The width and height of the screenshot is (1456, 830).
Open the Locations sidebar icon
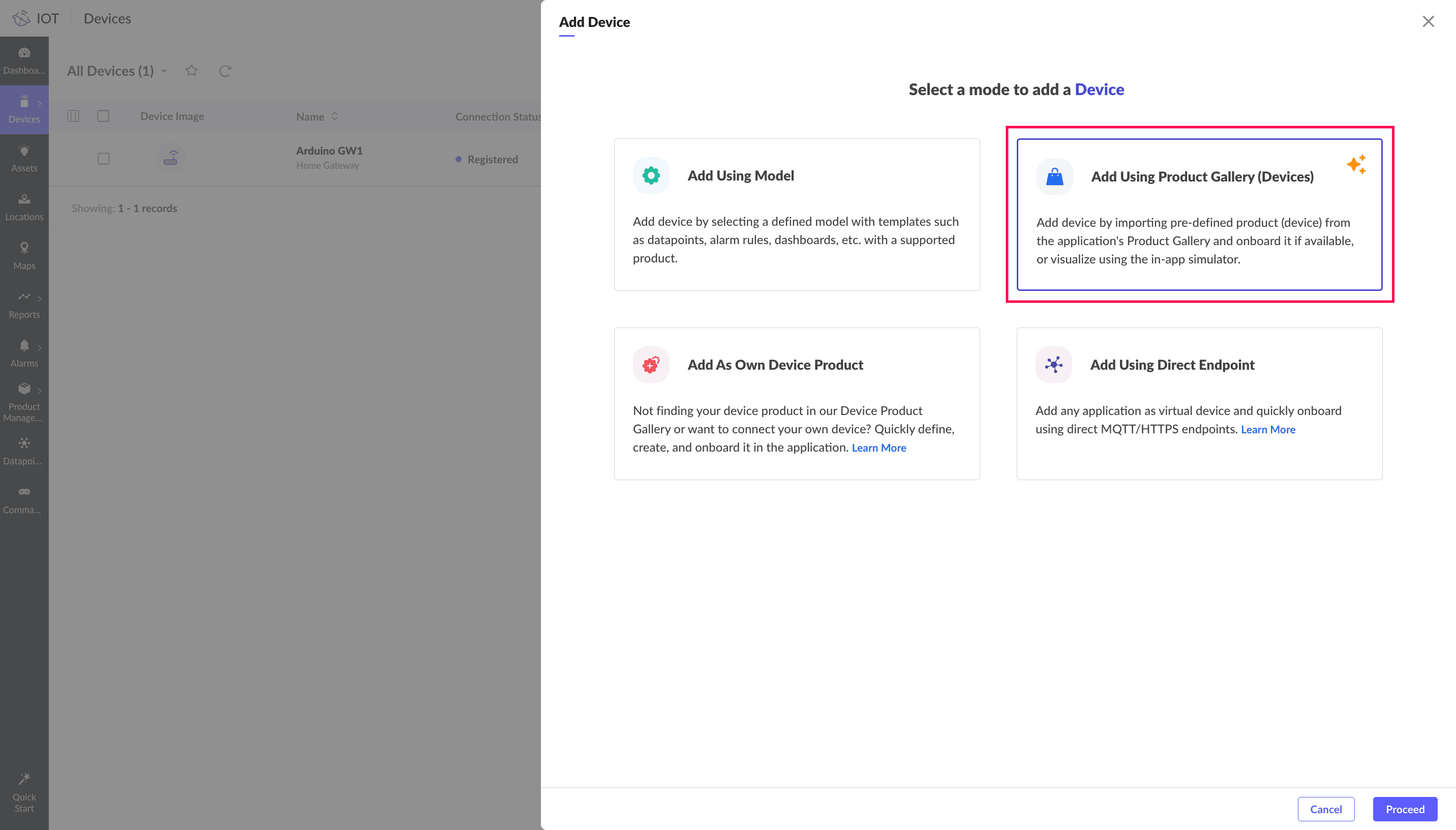point(24,199)
